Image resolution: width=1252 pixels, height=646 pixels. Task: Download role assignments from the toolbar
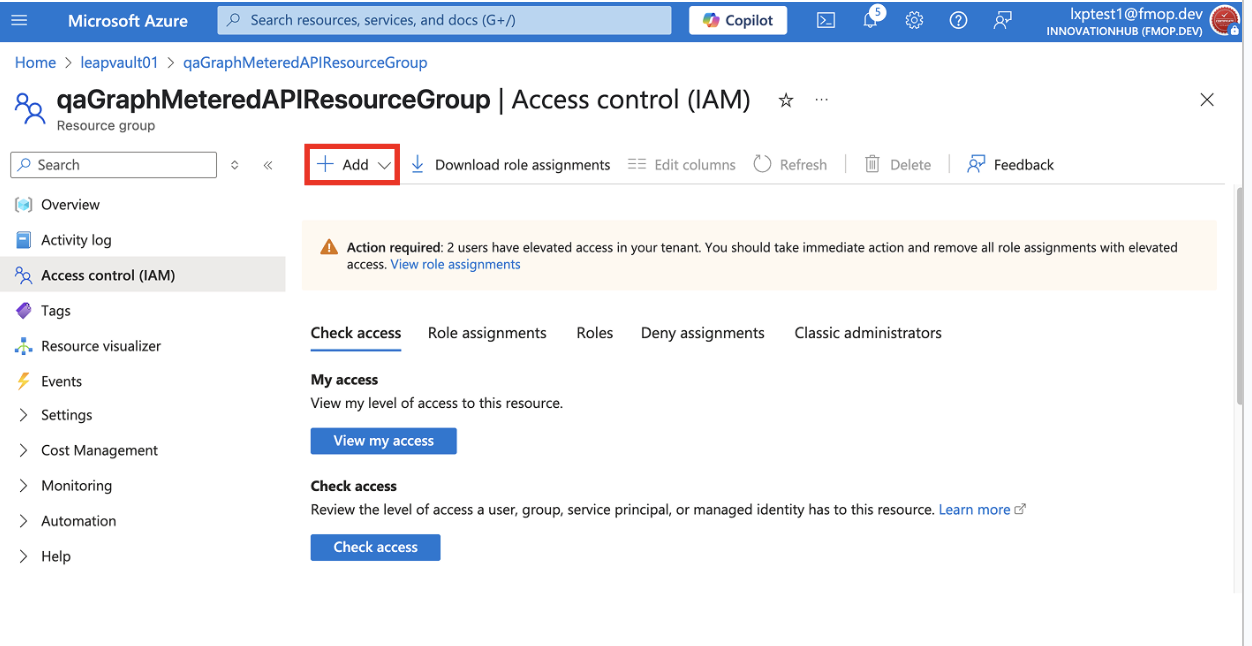coord(510,165)
